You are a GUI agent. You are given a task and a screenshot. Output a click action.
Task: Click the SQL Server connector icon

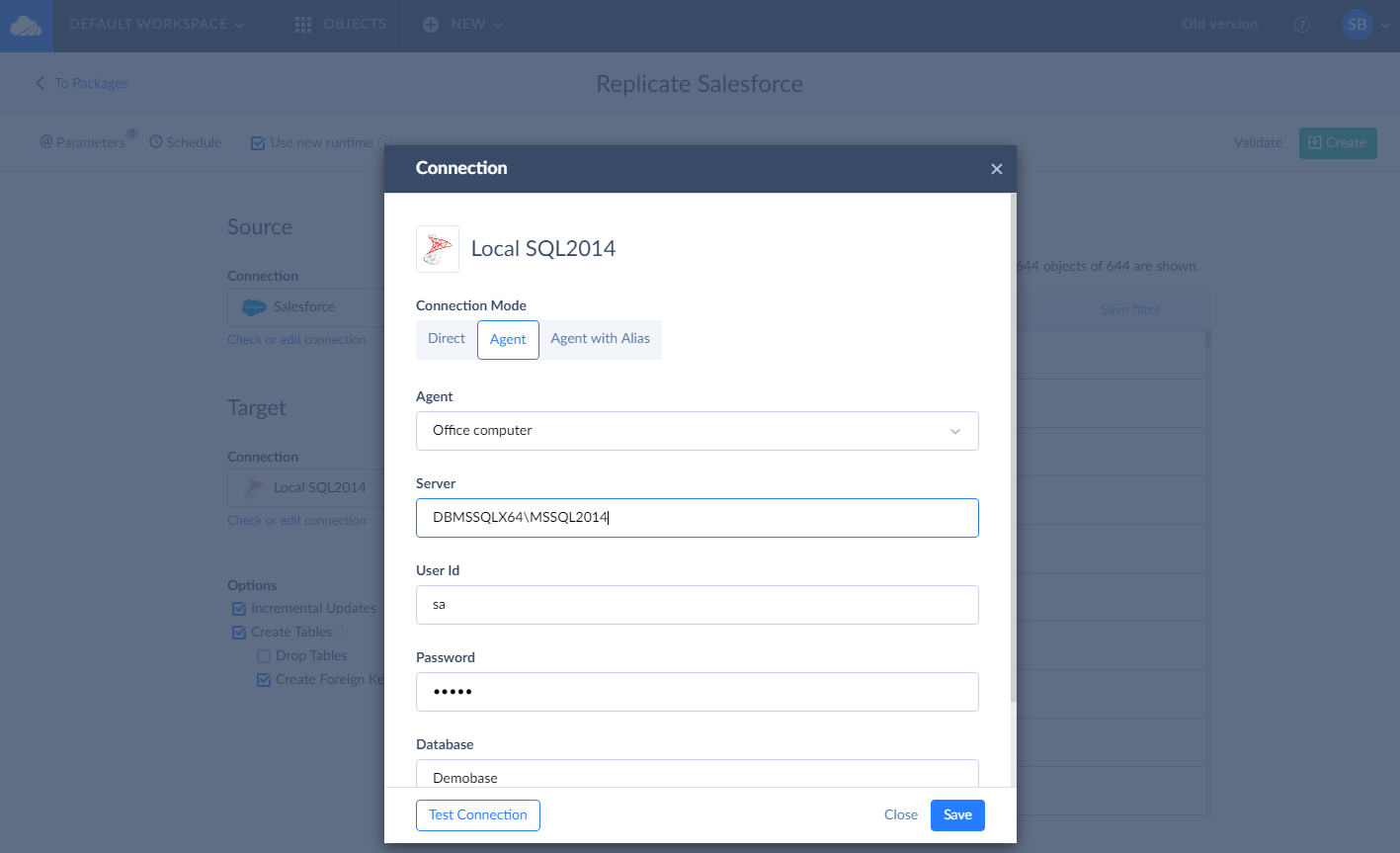click(x=438, y=249)
